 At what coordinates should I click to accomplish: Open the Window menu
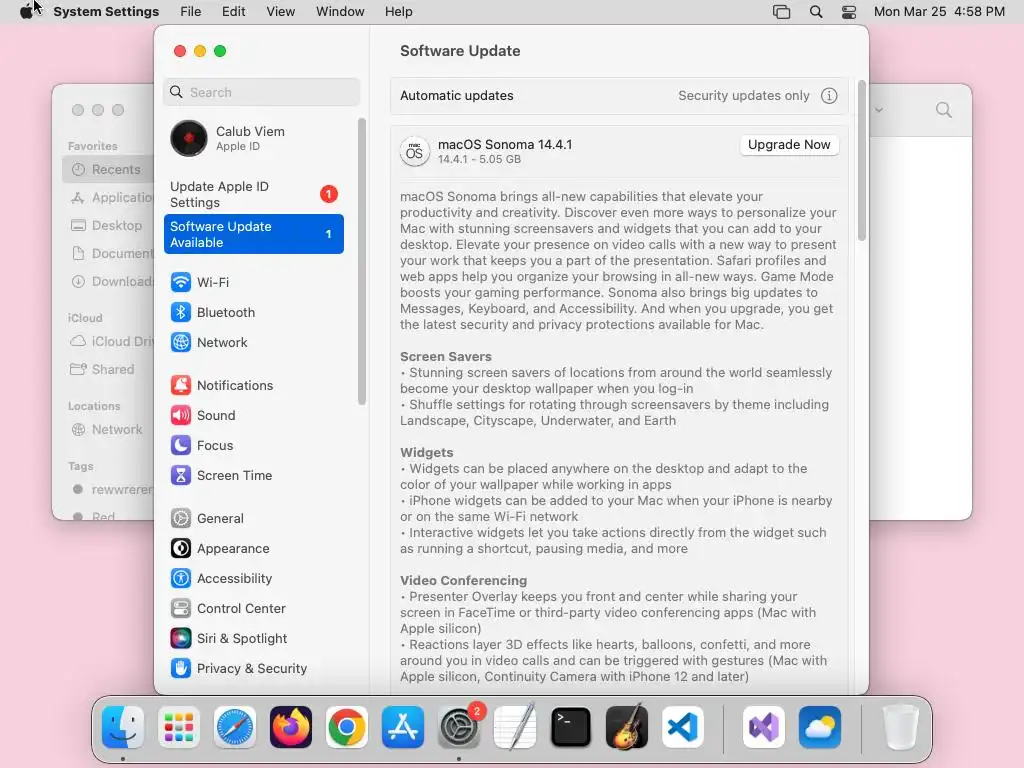[340, 12]
